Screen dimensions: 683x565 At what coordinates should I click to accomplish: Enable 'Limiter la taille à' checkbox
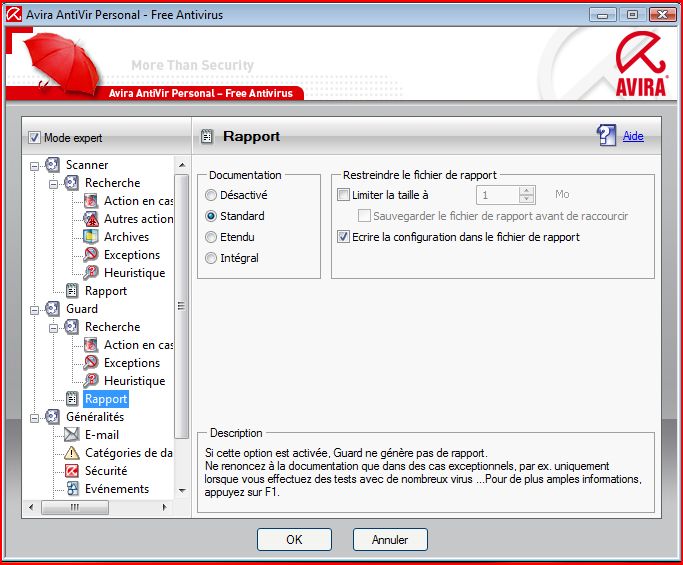click(x=343, y=194)
